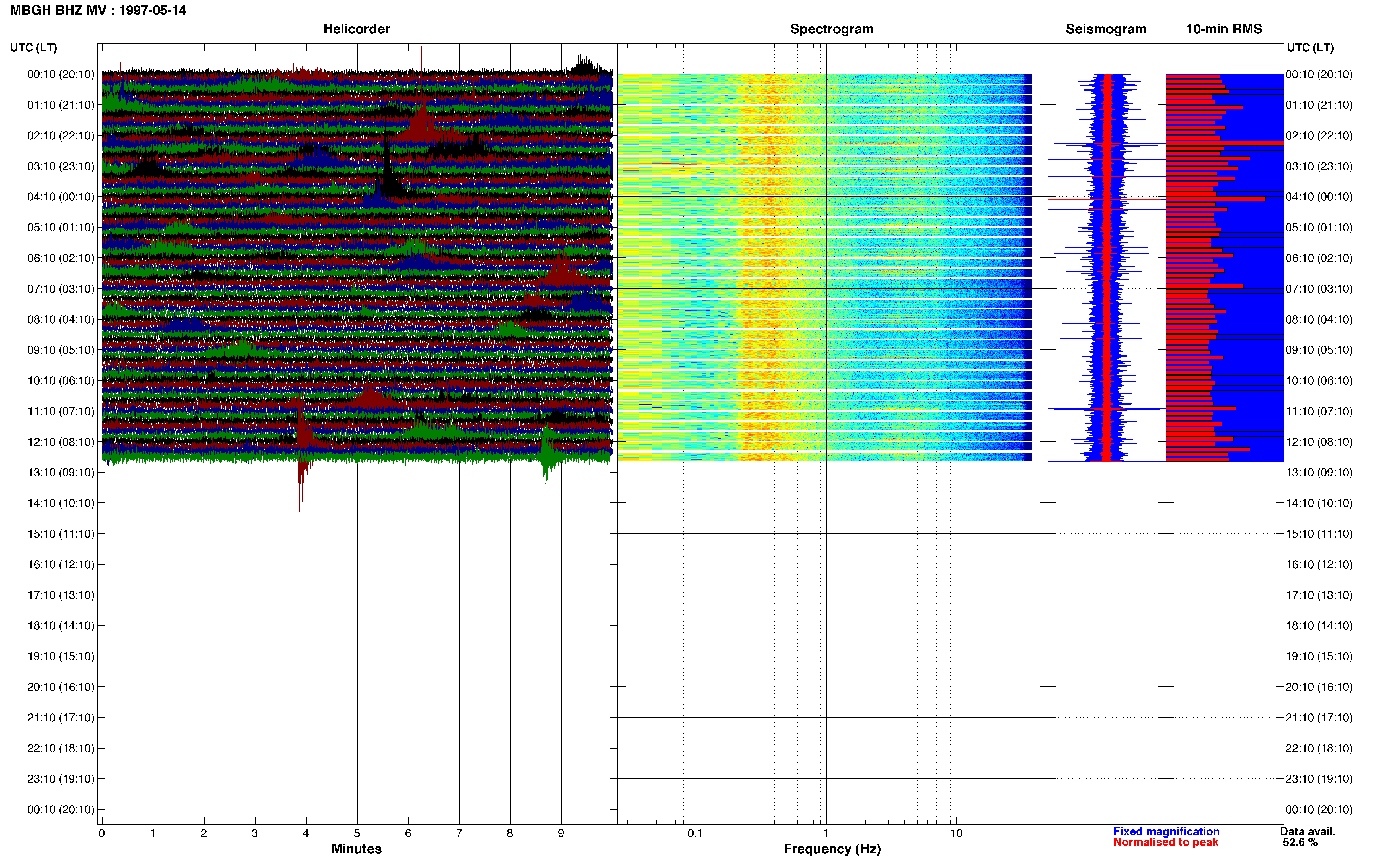Click right time label '21:10 (17:10)'
Screen dimensions: 1388x868
click(1319, 718)
